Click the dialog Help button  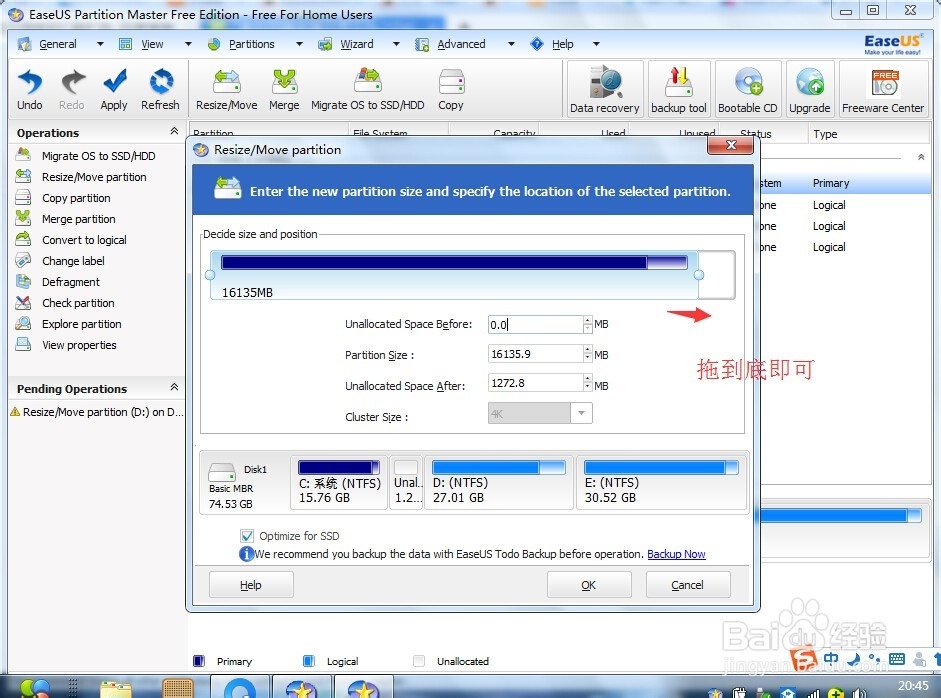tap(251, 585)
